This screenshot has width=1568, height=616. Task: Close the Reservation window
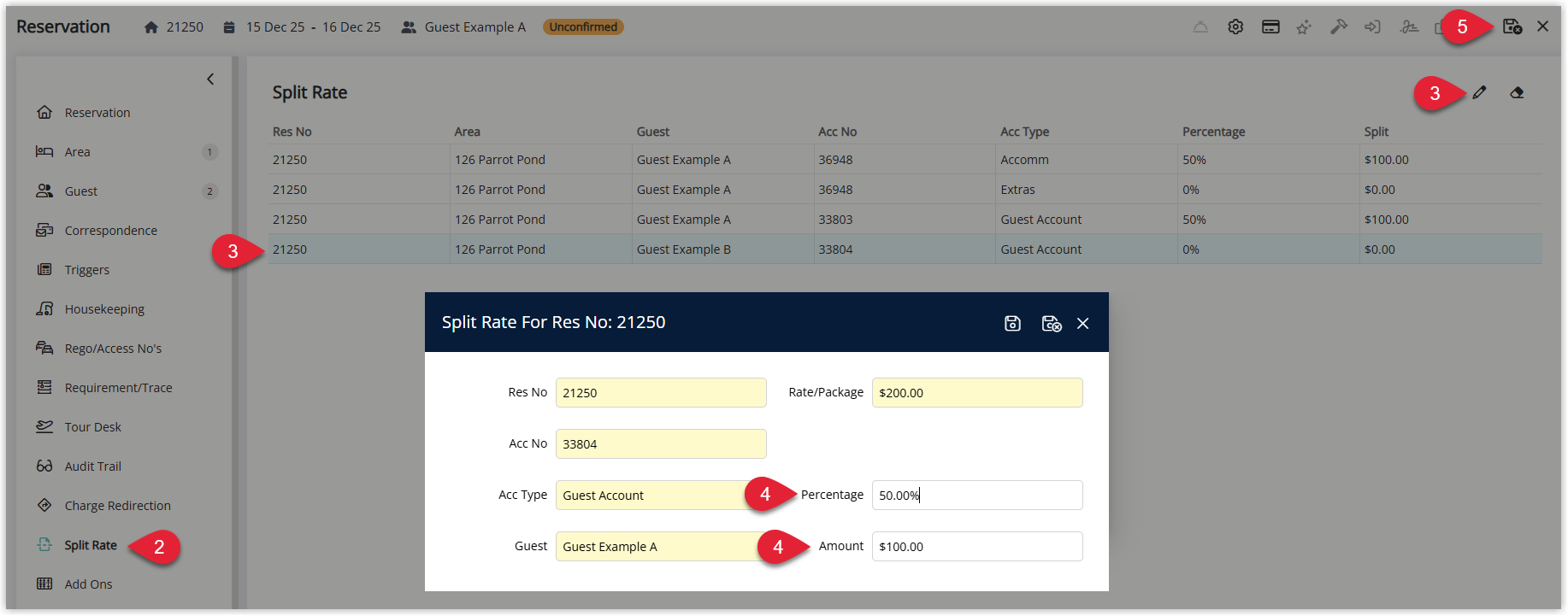[x=1543, y=26]
